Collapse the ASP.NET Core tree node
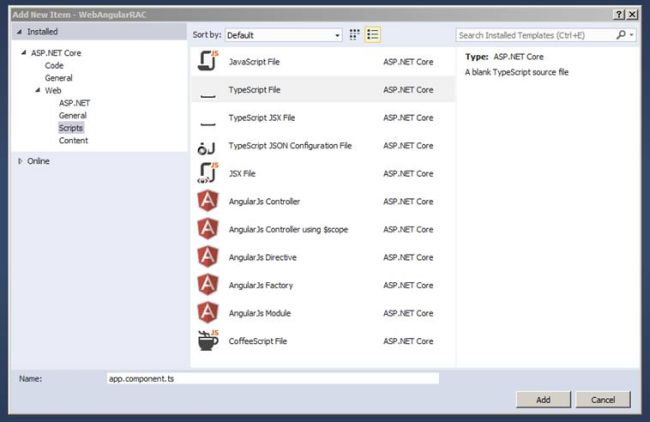Screen dimensions: 650x422 [x=24, y=53]
